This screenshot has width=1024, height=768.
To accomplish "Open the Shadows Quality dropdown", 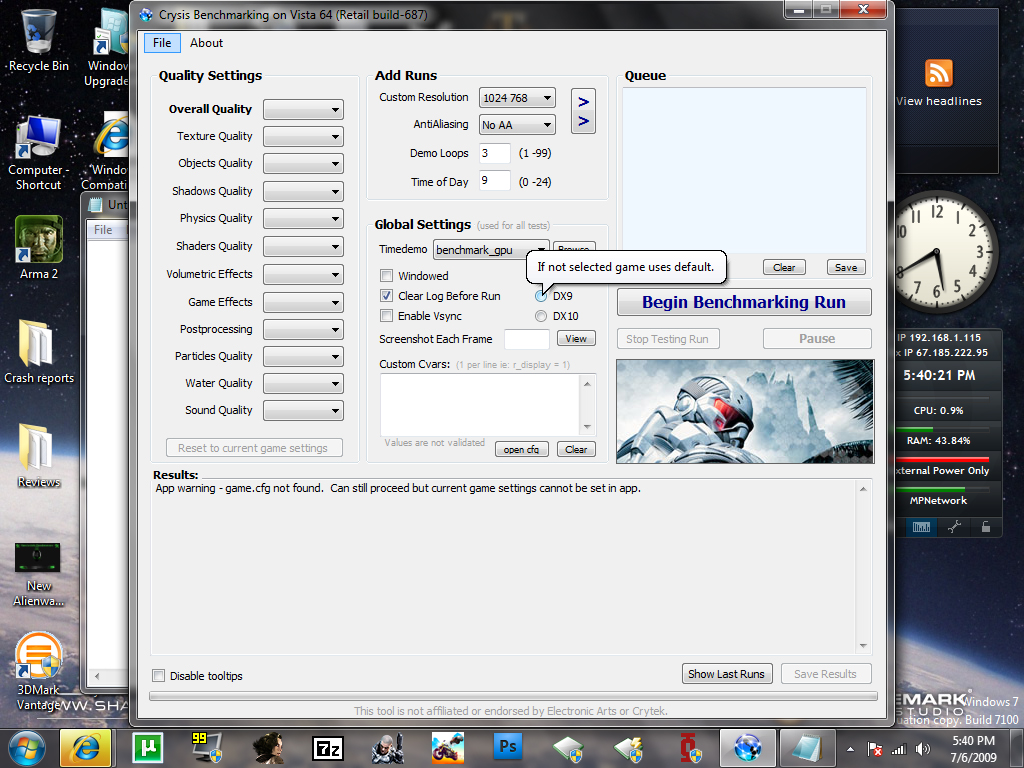I will [303, 191].
